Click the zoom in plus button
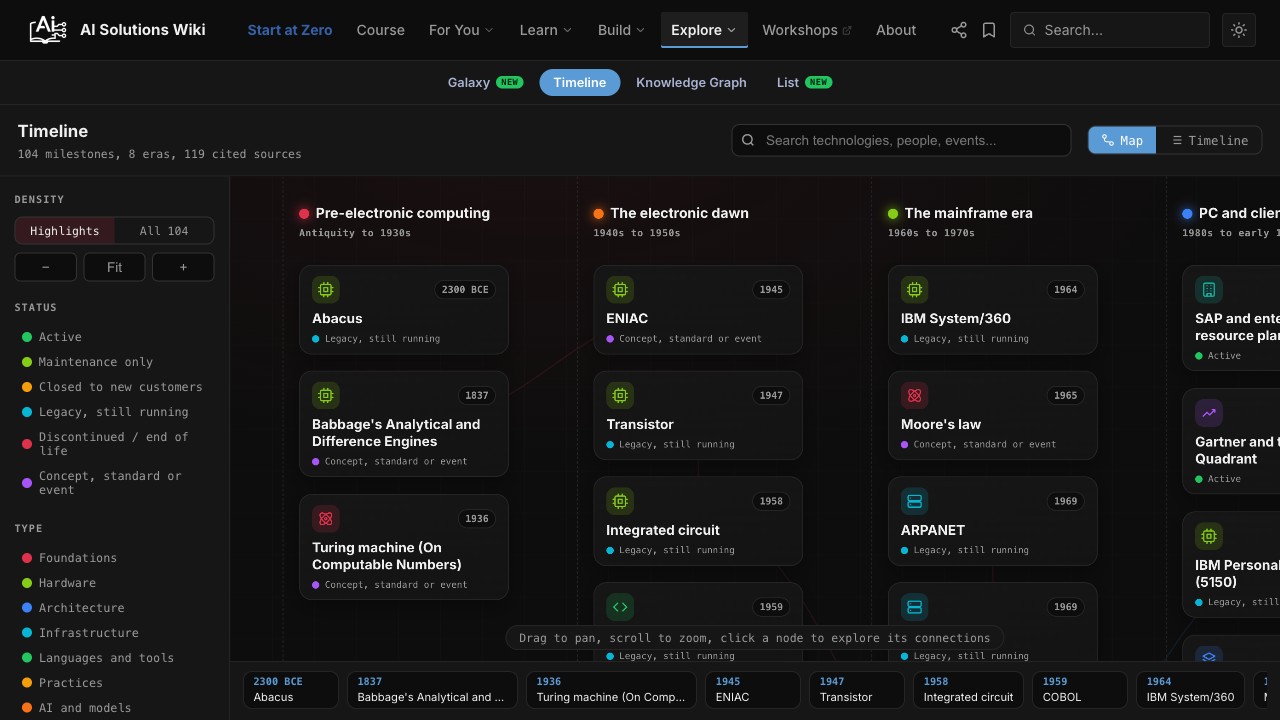1280x720 pixels. (x=183, y=267)
